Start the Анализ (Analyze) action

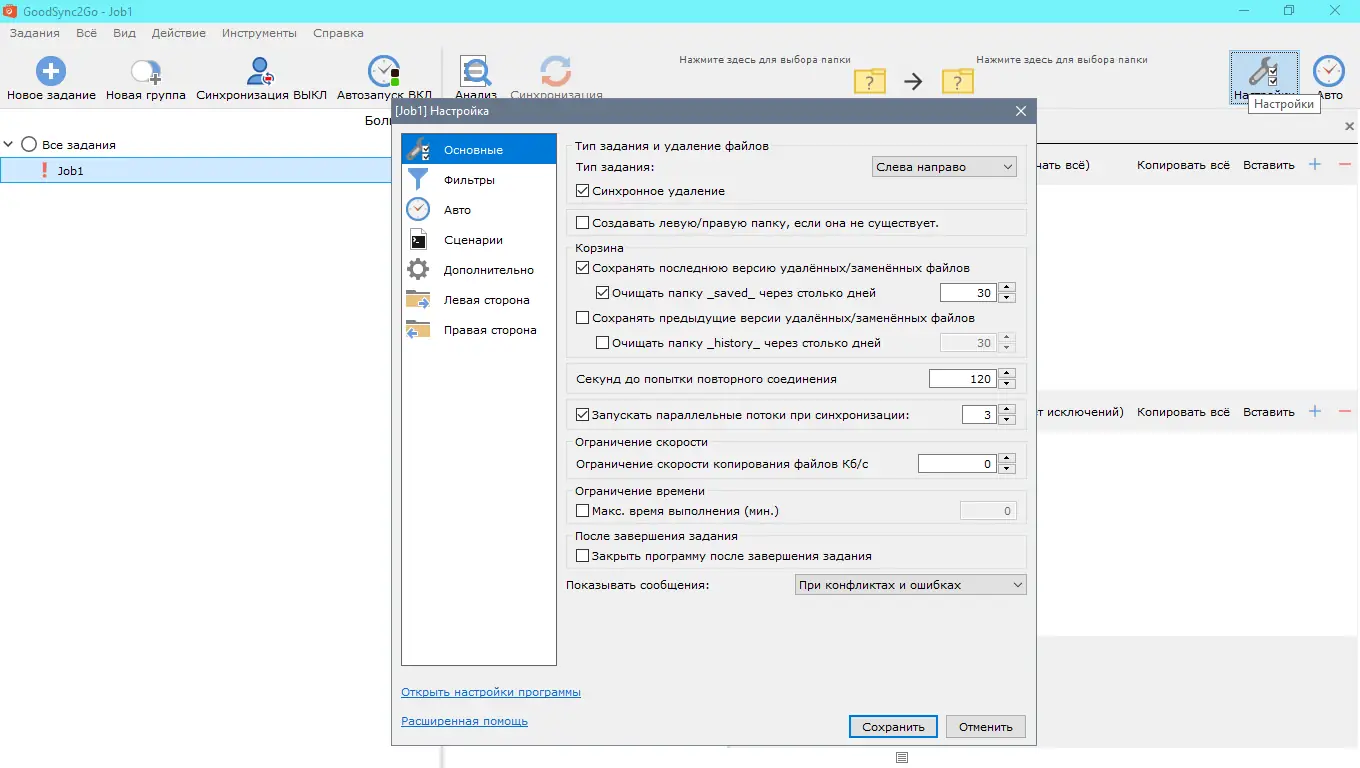coord(474,72)
